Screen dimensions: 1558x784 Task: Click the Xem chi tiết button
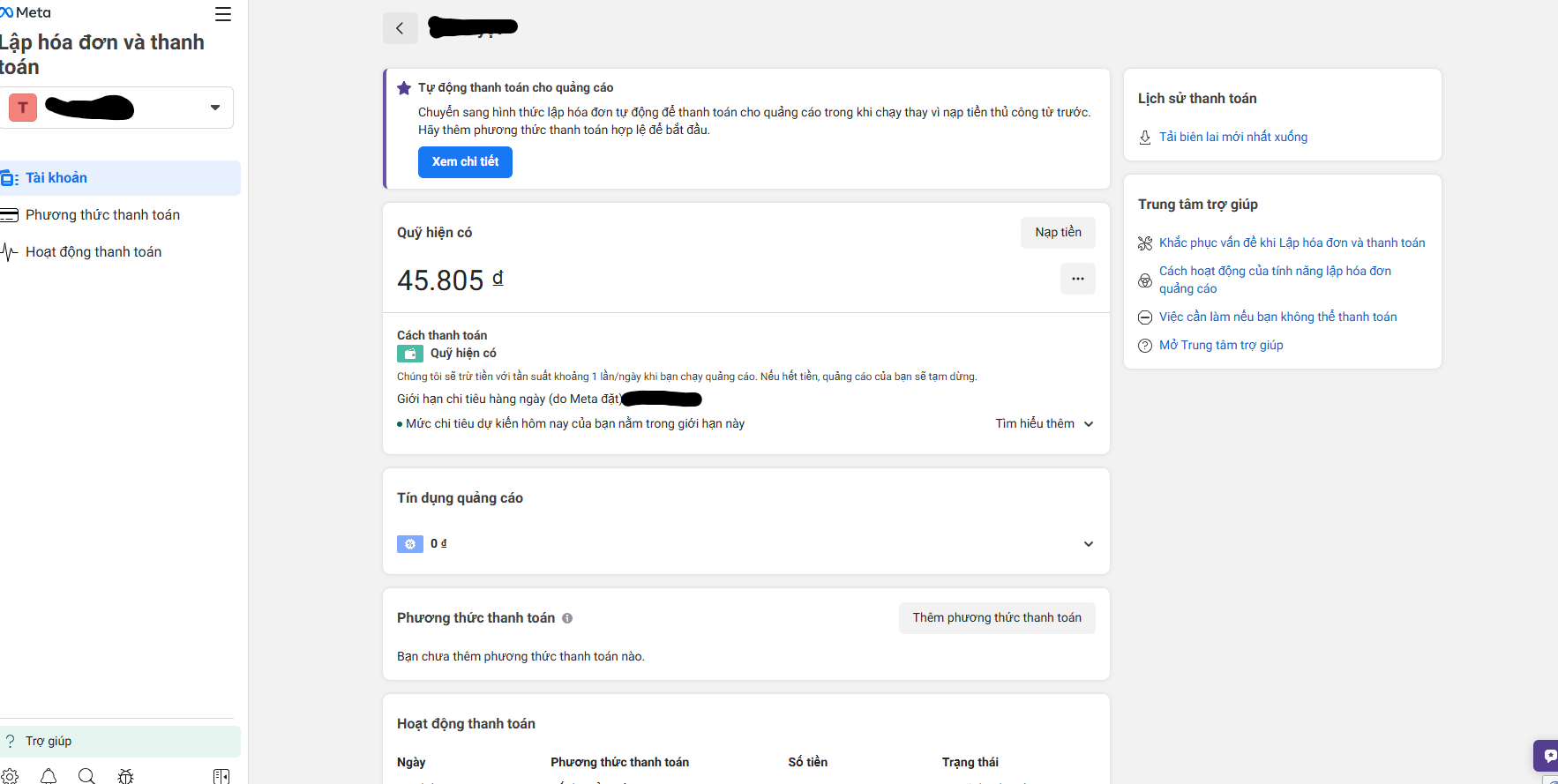[x=465, y=162]
